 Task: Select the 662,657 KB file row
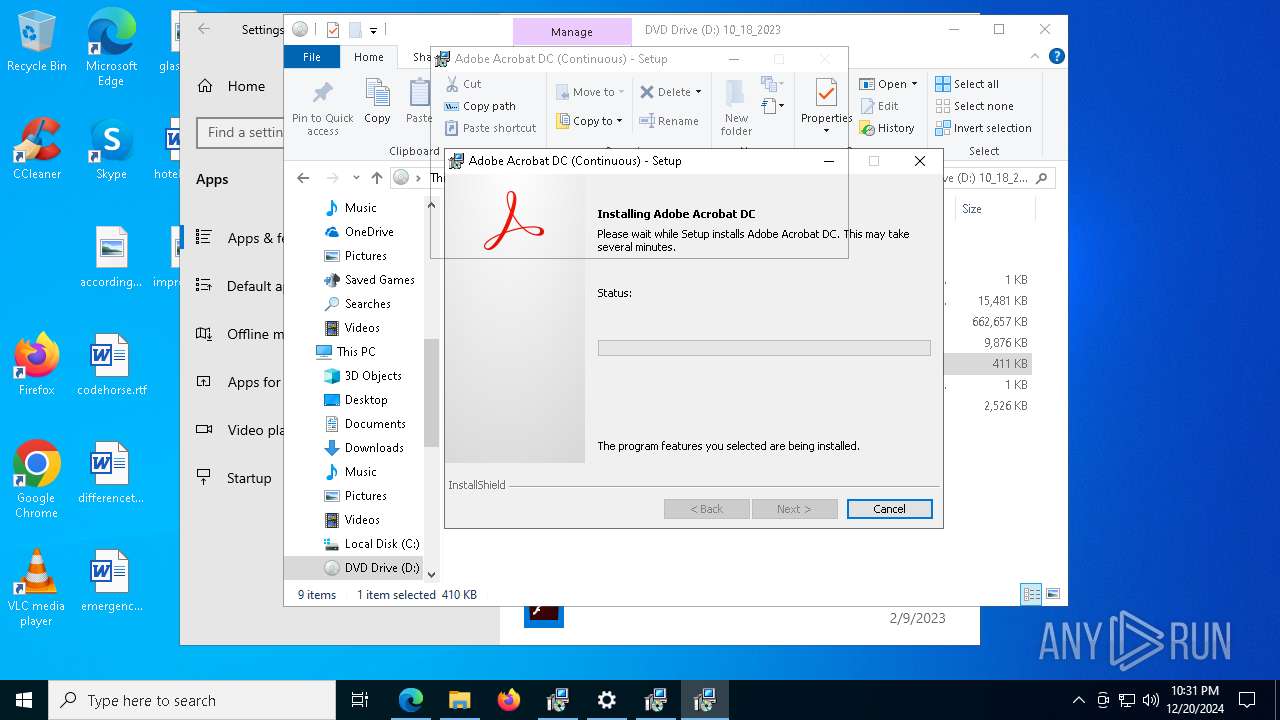[999, 322]
